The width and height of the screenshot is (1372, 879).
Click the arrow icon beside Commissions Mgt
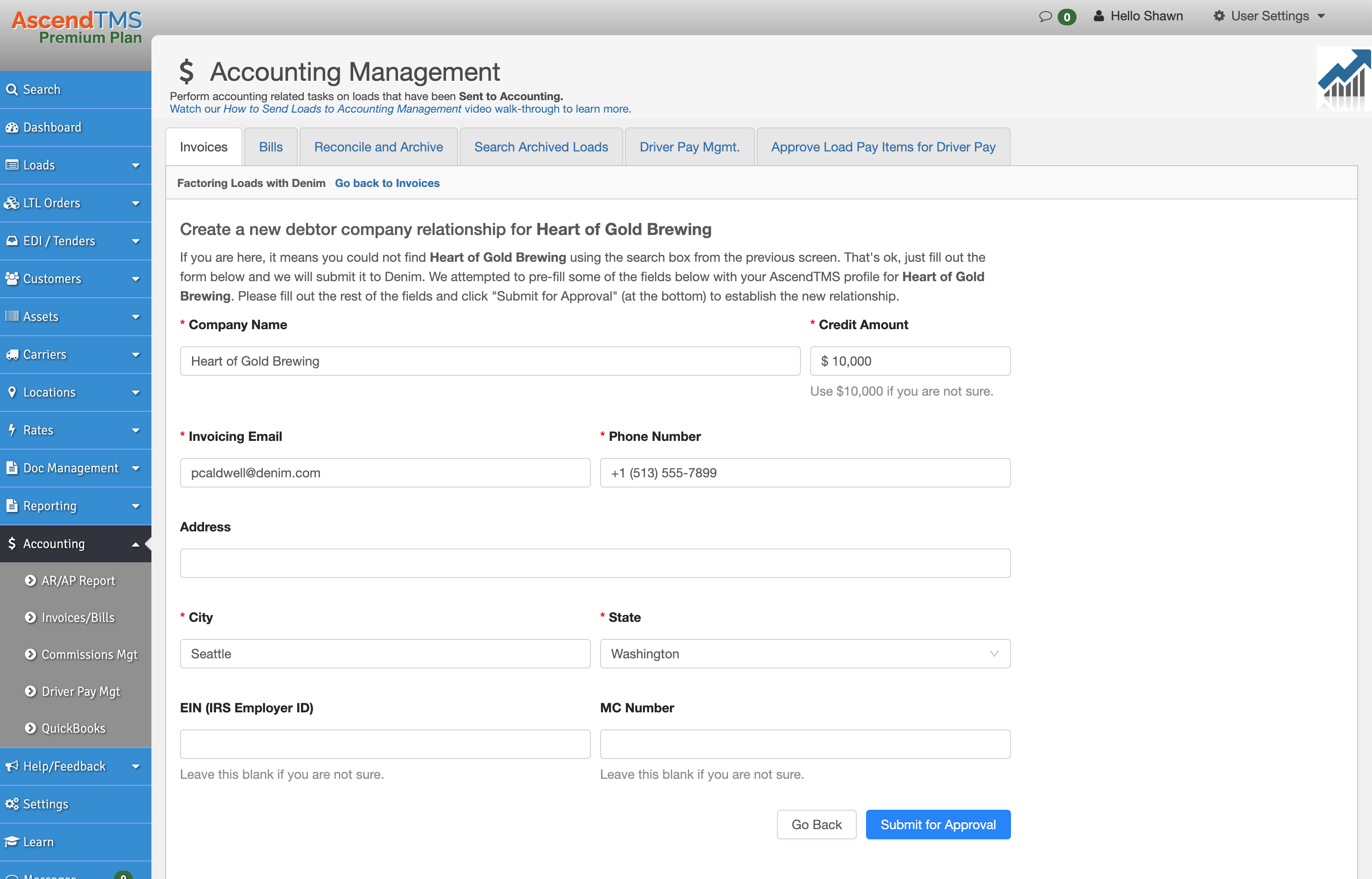[30, 654]
